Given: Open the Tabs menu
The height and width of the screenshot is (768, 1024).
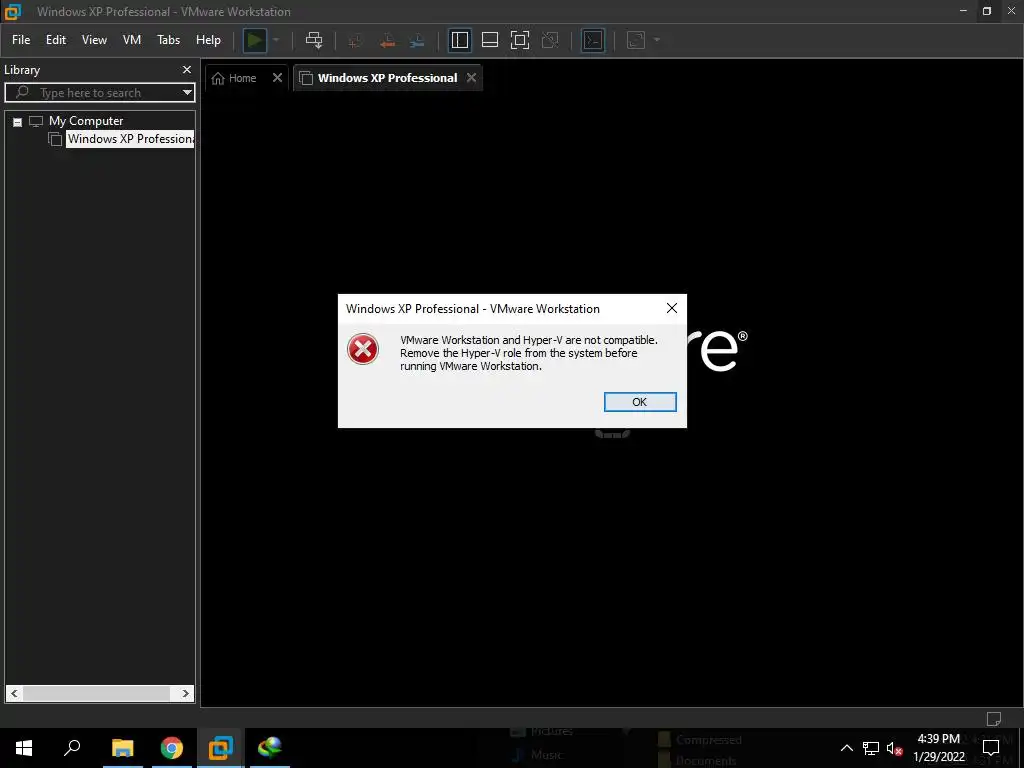Looking at the screenshot, I should pos(168,40).
